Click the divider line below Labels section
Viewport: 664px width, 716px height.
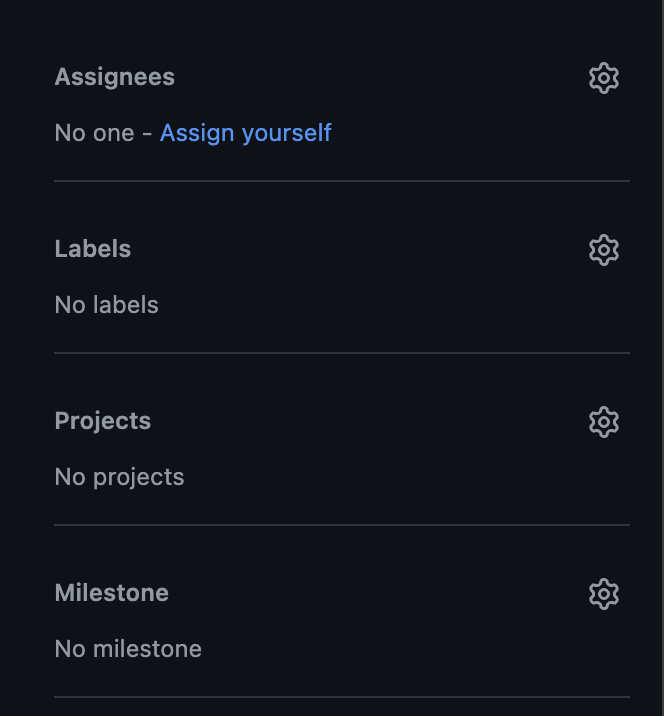pyautogui.click(x=342, y=353)
